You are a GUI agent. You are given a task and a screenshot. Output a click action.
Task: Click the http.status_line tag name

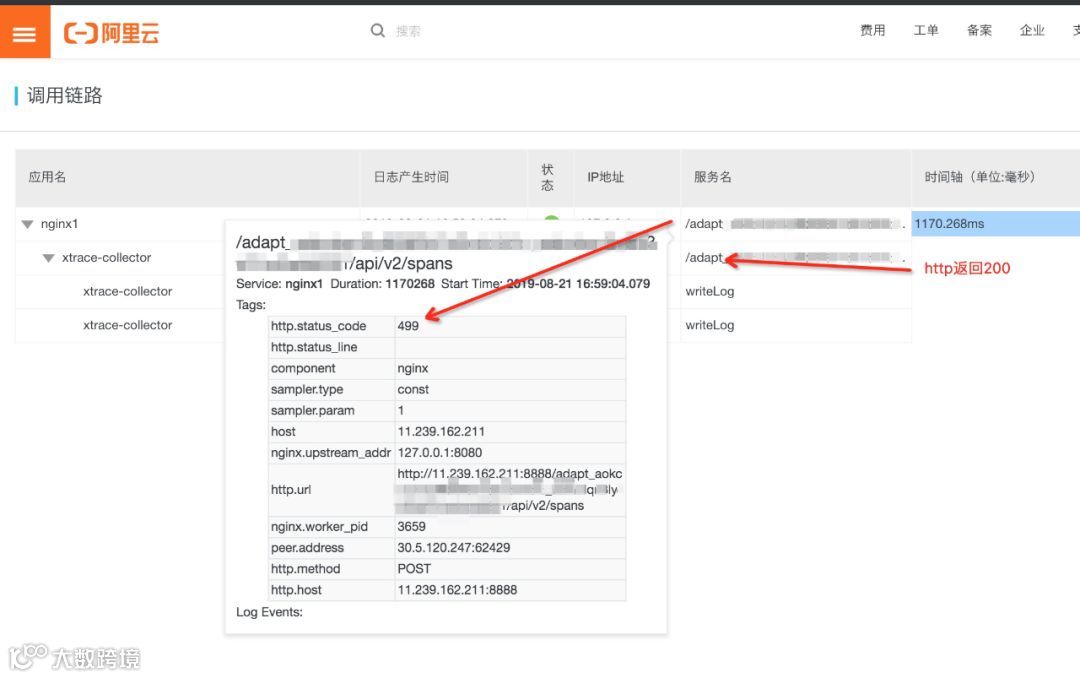[x=314, y=347]
